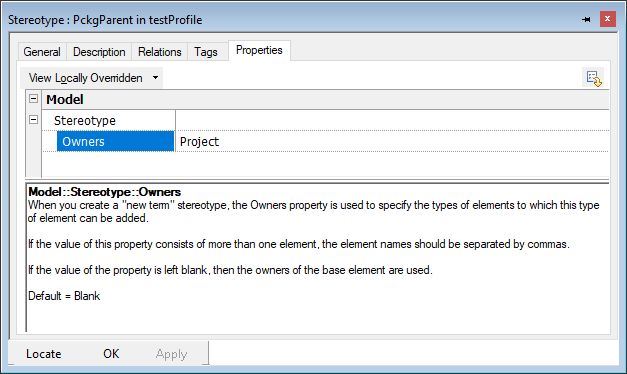Edit the Owners value field showing Project
Viewport: 627px width, 374px height.
pos(392,141)
